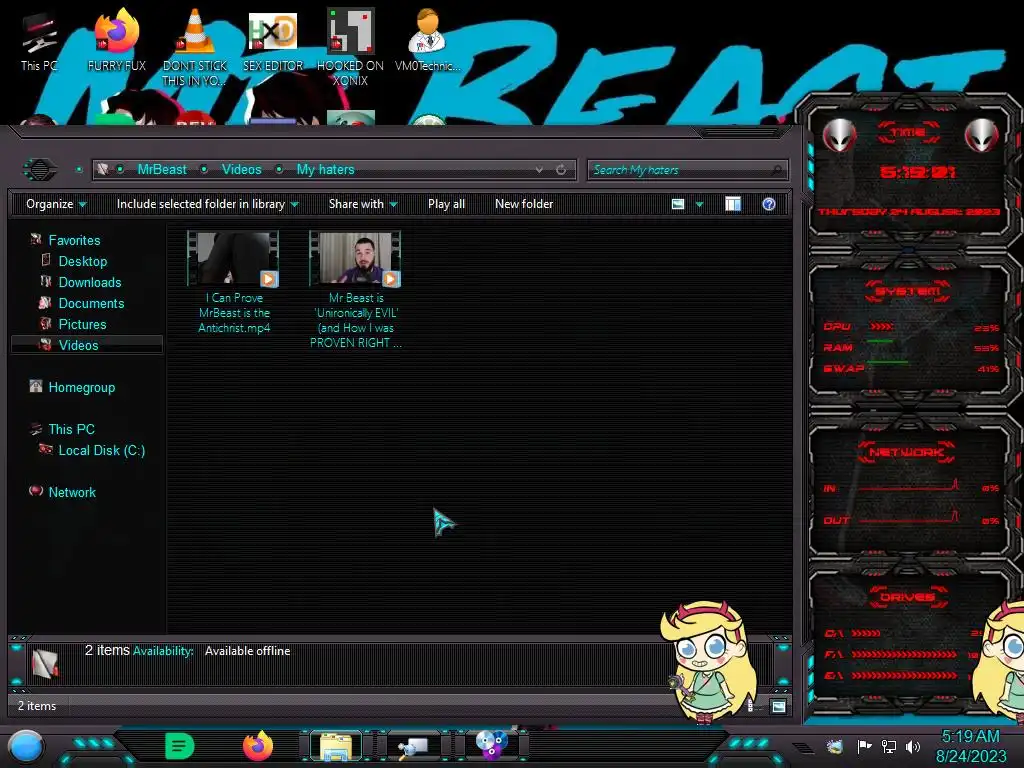Click the F:\ drive bar in DRIVES widget
1024x768 pixels.
pos(904,654)
